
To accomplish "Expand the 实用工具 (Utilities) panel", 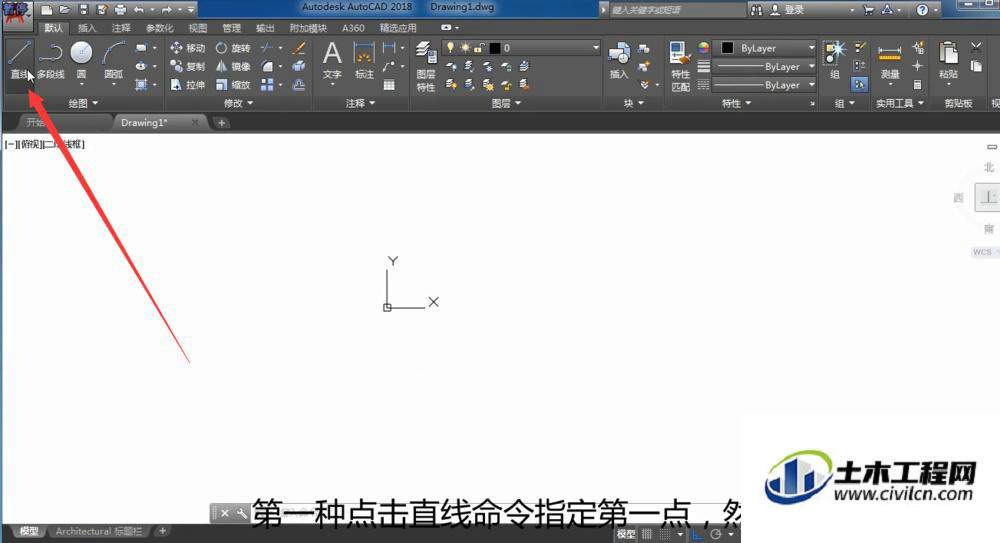I will [x=900, y=103].
